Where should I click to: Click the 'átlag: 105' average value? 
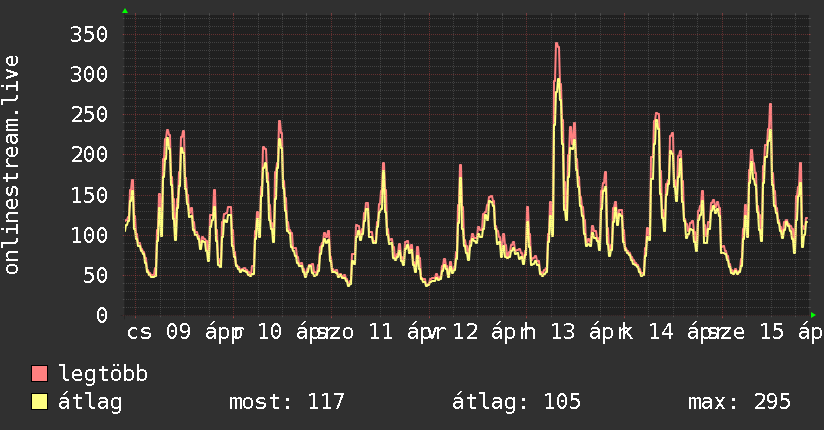point(516,402)
